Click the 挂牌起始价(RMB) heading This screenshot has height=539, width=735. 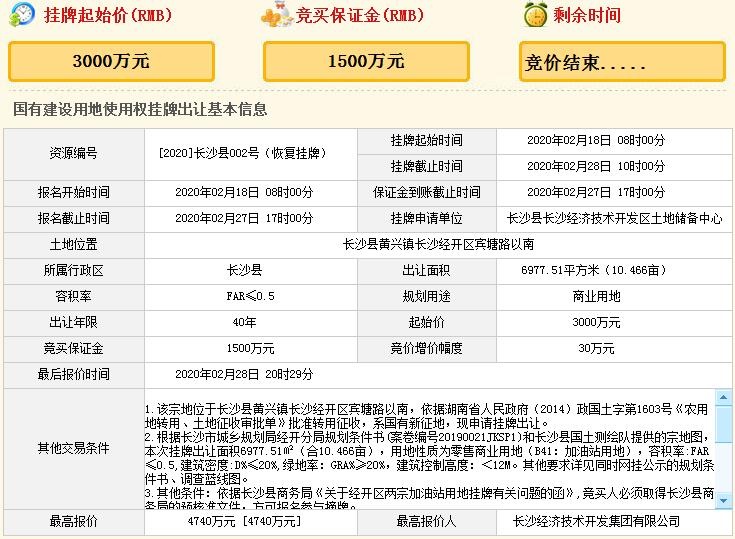(x=108, y=15)
